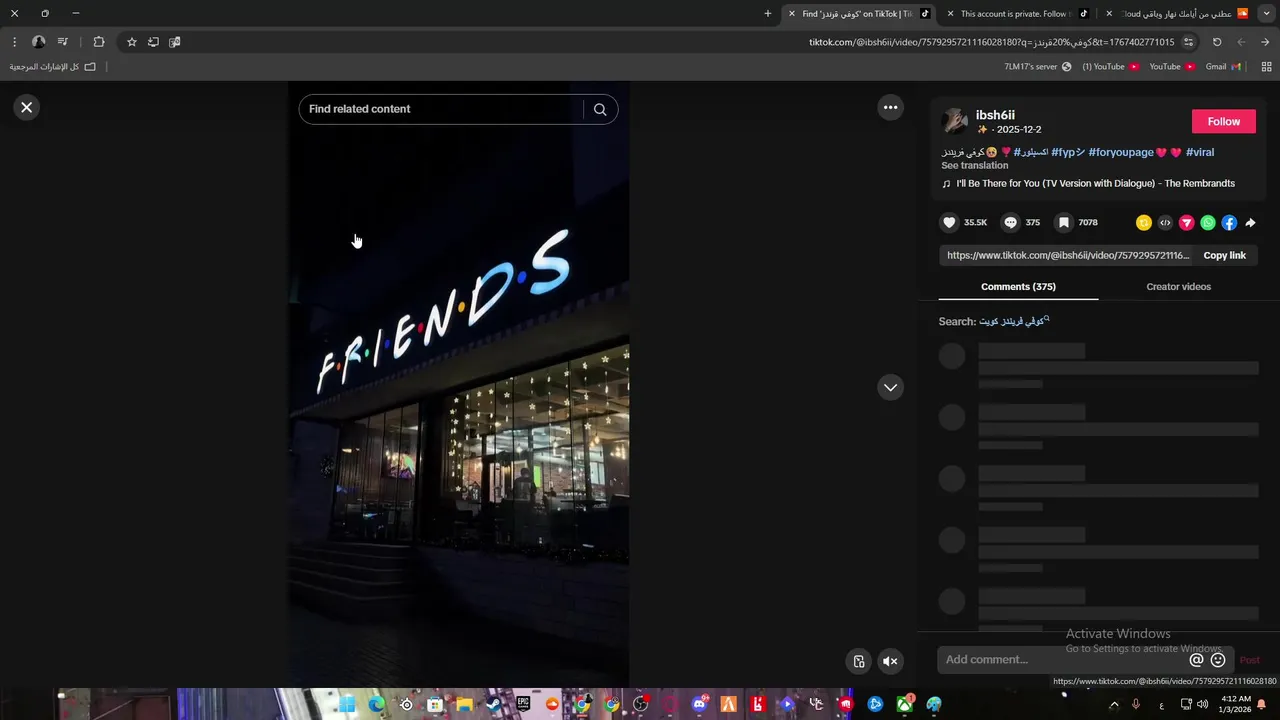The width and height of the screenshot is (1280, 720).
Task: Bookmark the video to favorites
Action: pos(1064,222)
